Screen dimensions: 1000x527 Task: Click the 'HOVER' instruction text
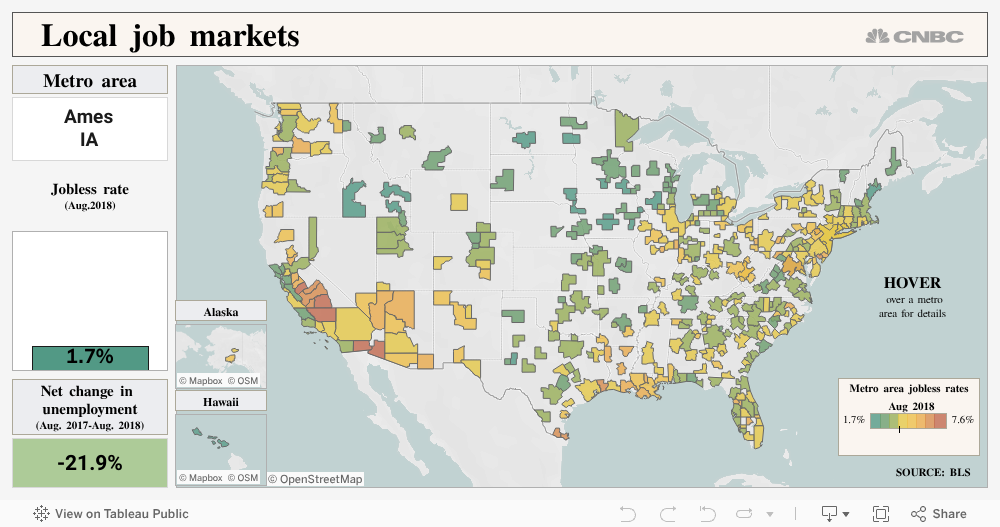pos(912,283)
